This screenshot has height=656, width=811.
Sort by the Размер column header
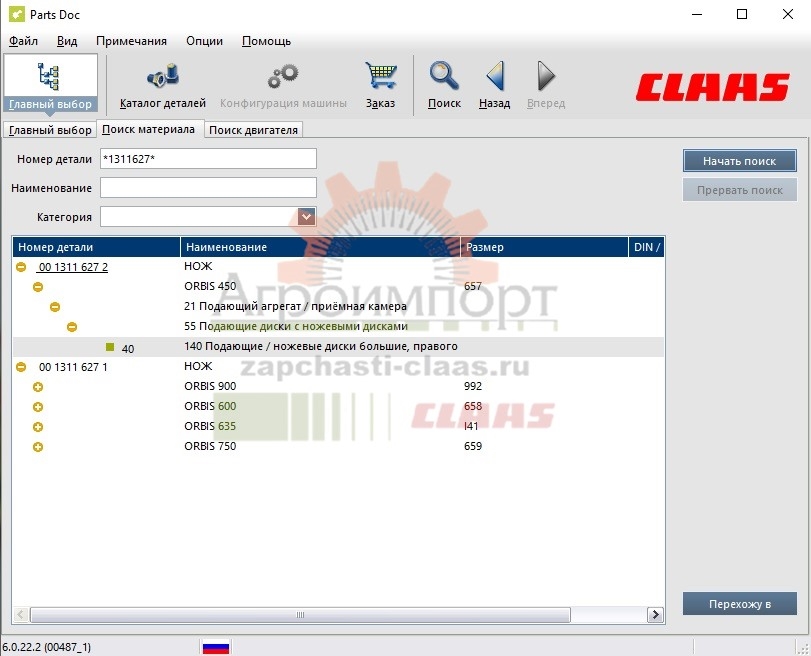click(544, 247)
